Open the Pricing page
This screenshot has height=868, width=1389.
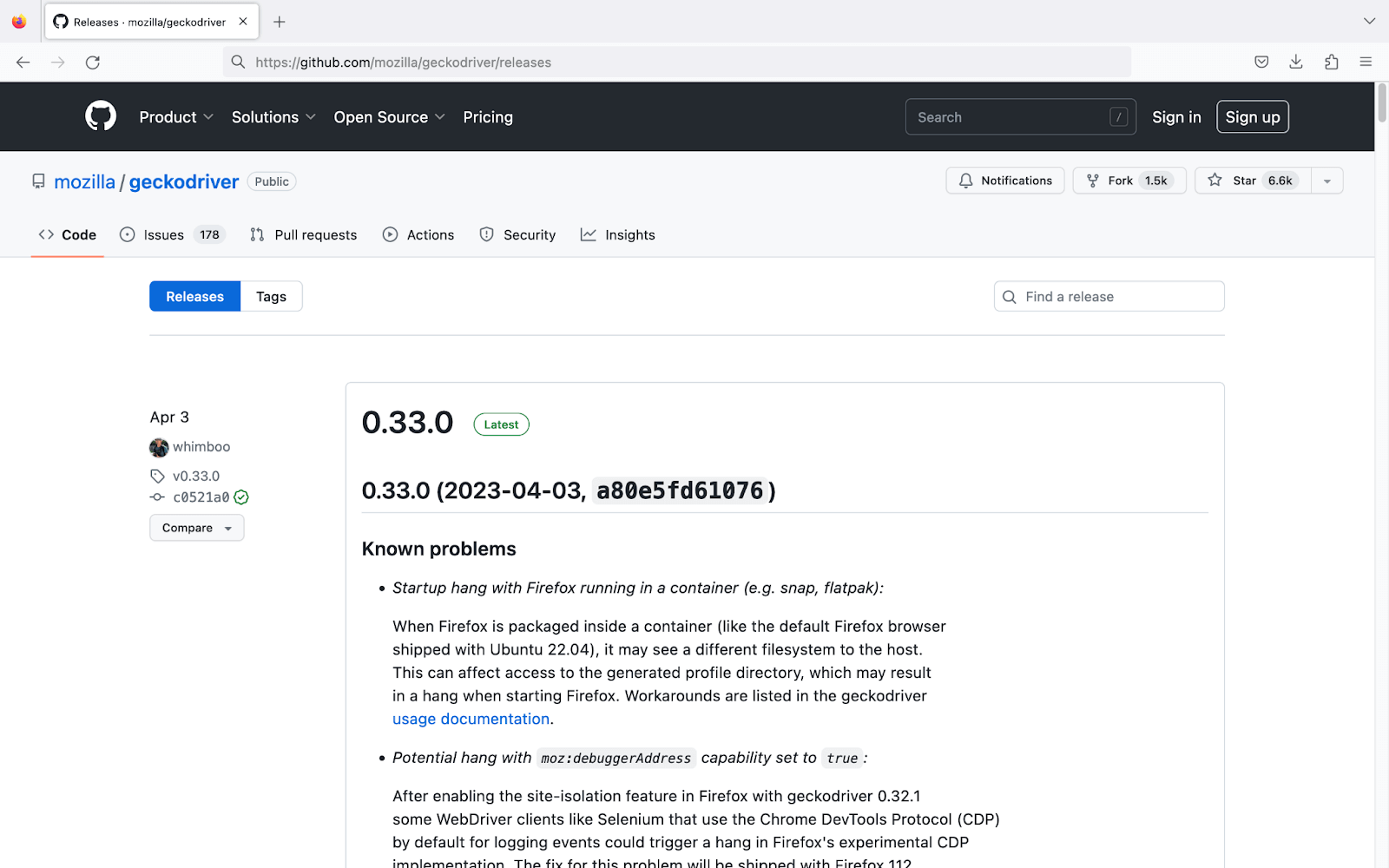point(488,117)
